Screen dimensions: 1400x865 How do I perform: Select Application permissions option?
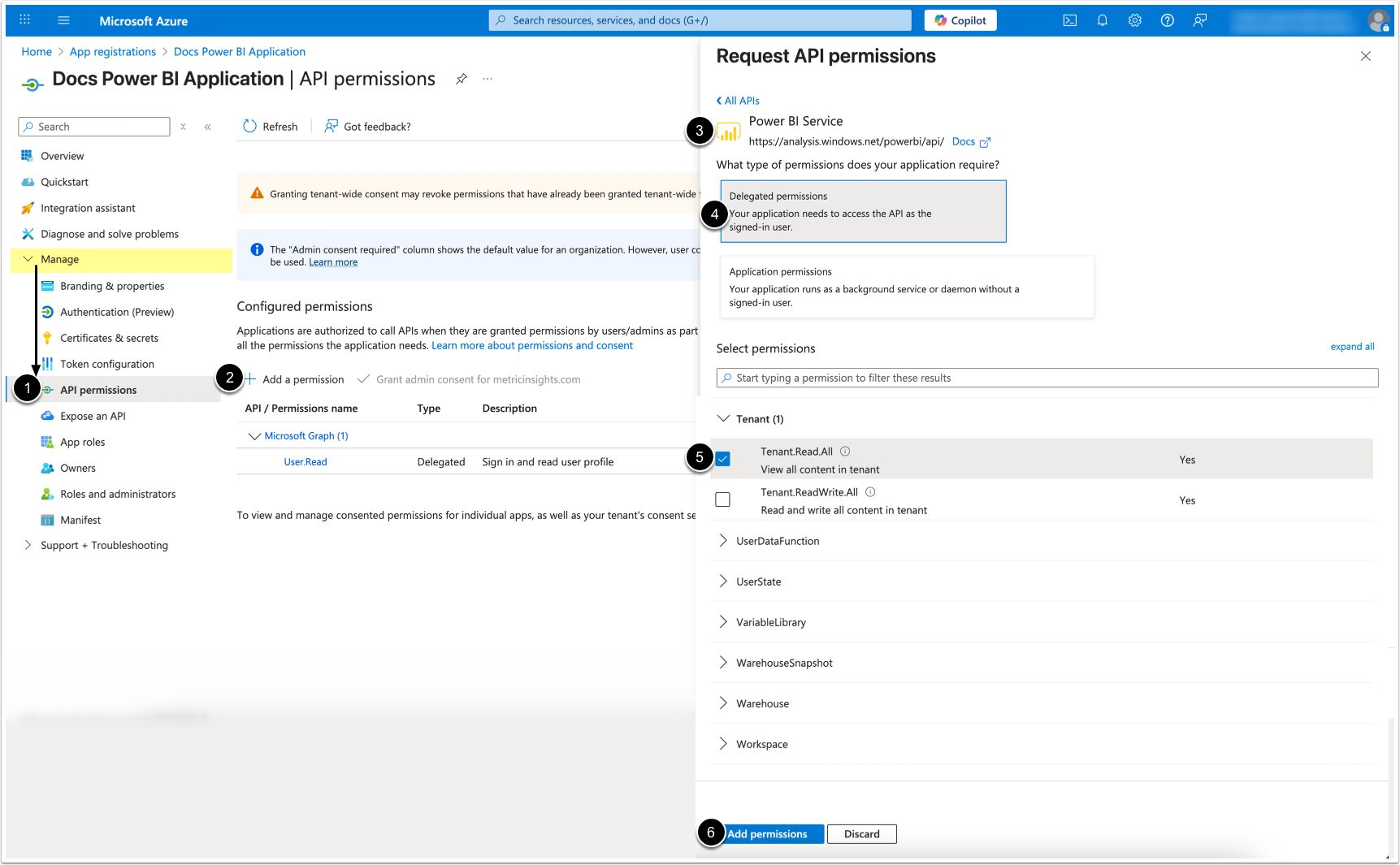(907, 287)
